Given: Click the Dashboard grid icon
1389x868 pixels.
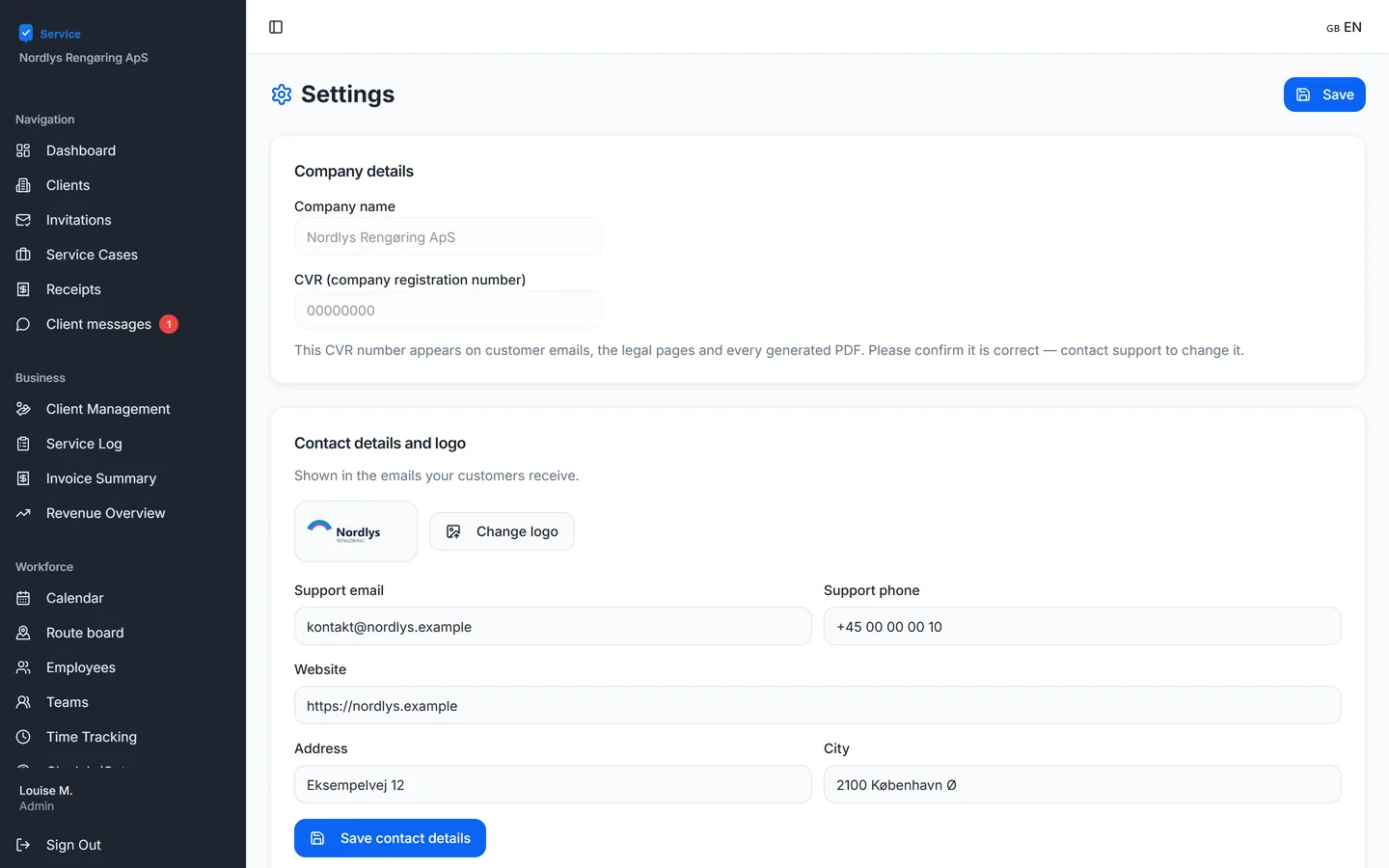Looking at the screenshot, I should click(x=23, y=150).
